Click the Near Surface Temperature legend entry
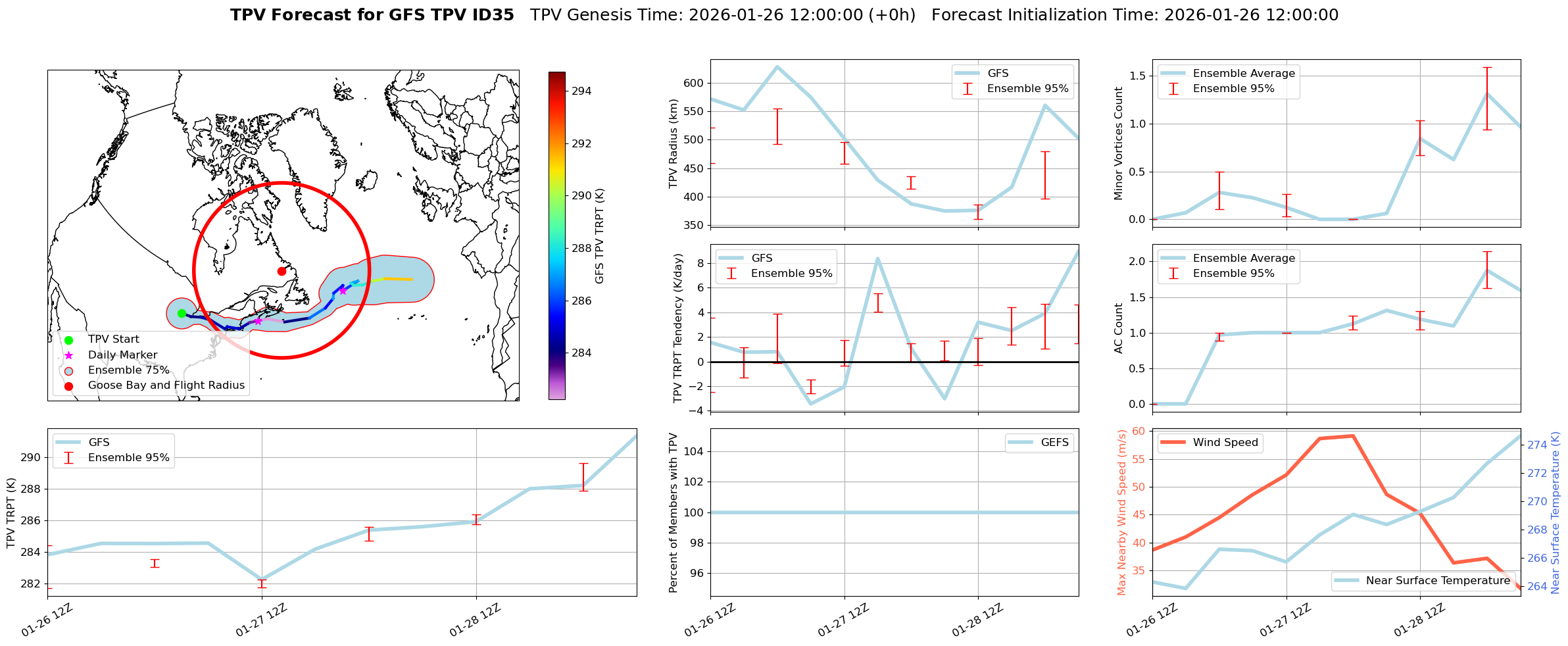The image size is (1568, 646). 1437,581
